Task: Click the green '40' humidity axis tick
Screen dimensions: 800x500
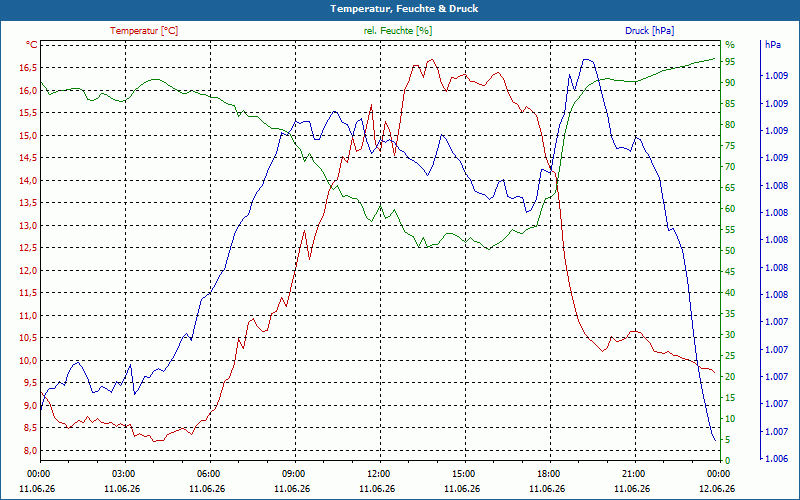Action: (730, 292)
